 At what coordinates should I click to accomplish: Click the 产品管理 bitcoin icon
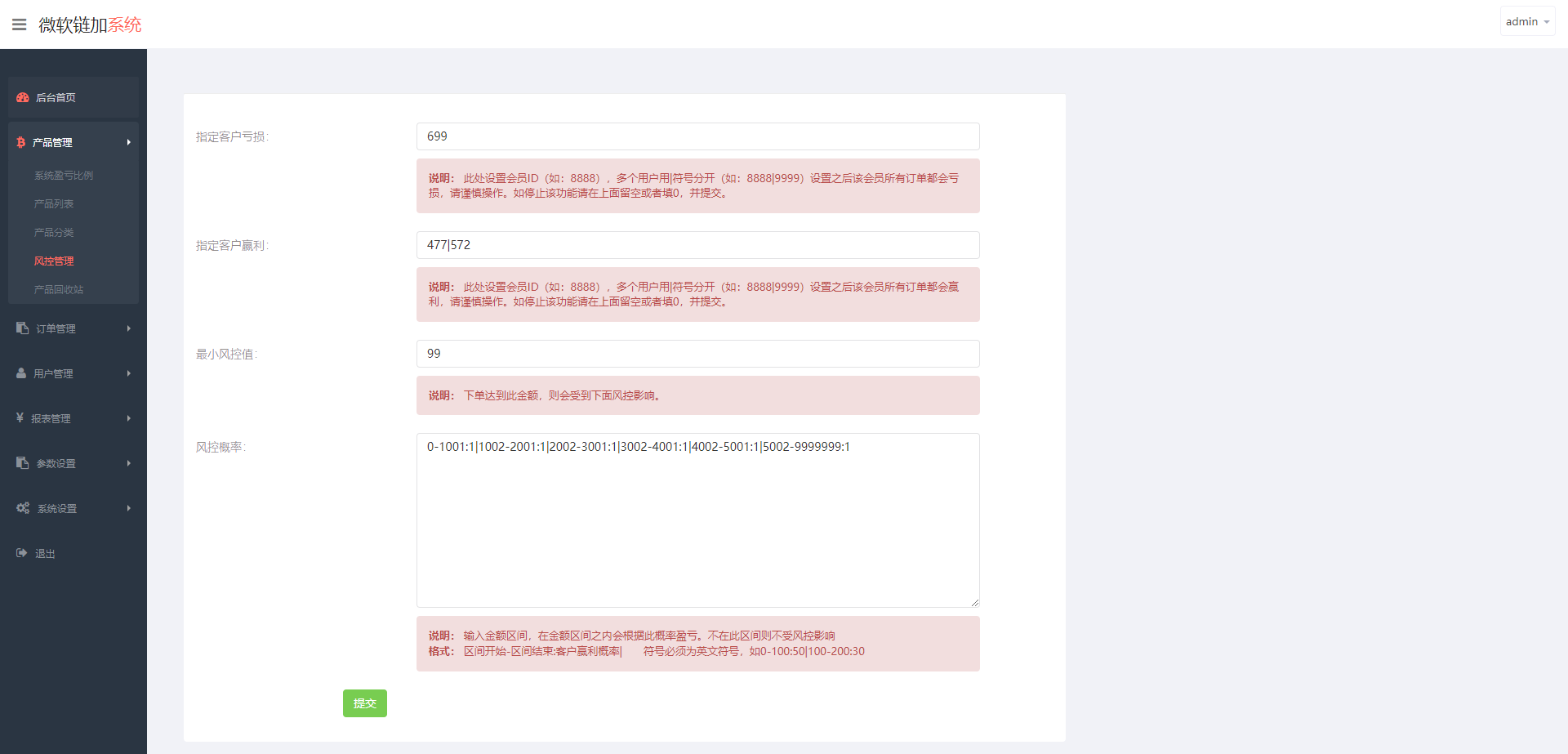pyautogui.click(x=21, y=142)
